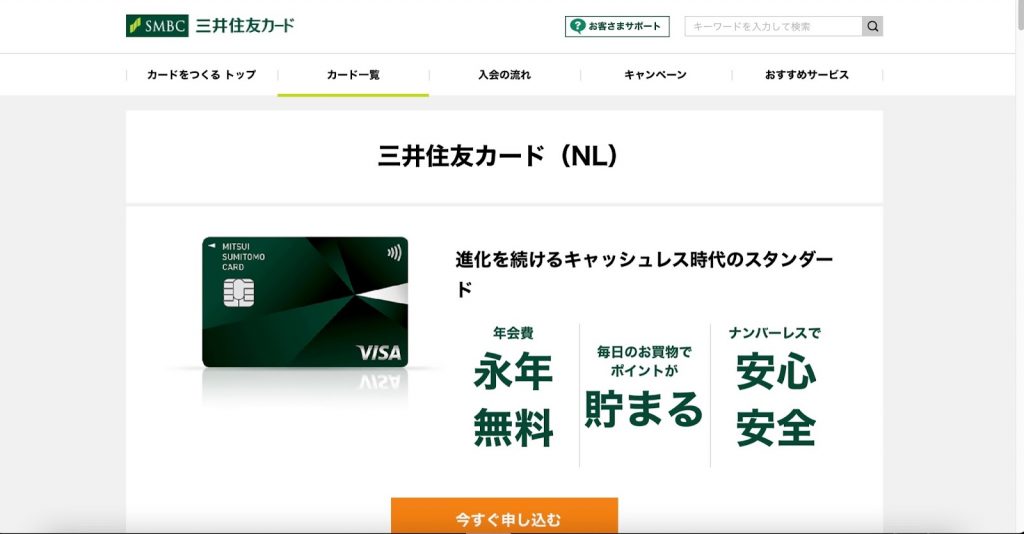Image resolution: width=1024 pixels, height=534 pixels.
Task: Click the orange 今すぐ申し込む button
Action: pyautogui.click(x=504, y=516)
